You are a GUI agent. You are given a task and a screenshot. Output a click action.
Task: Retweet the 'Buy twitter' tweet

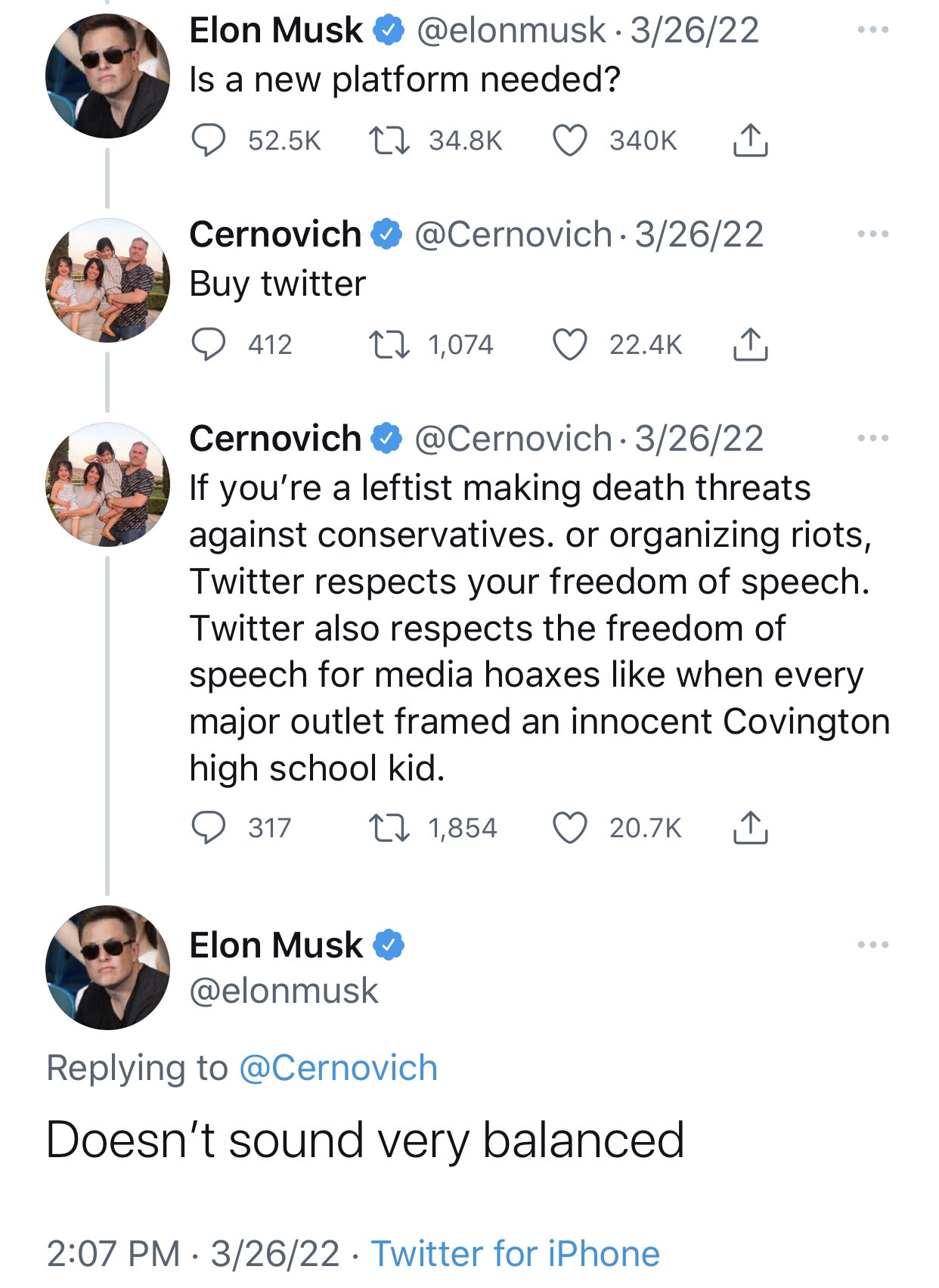click(x=389, y=345)
